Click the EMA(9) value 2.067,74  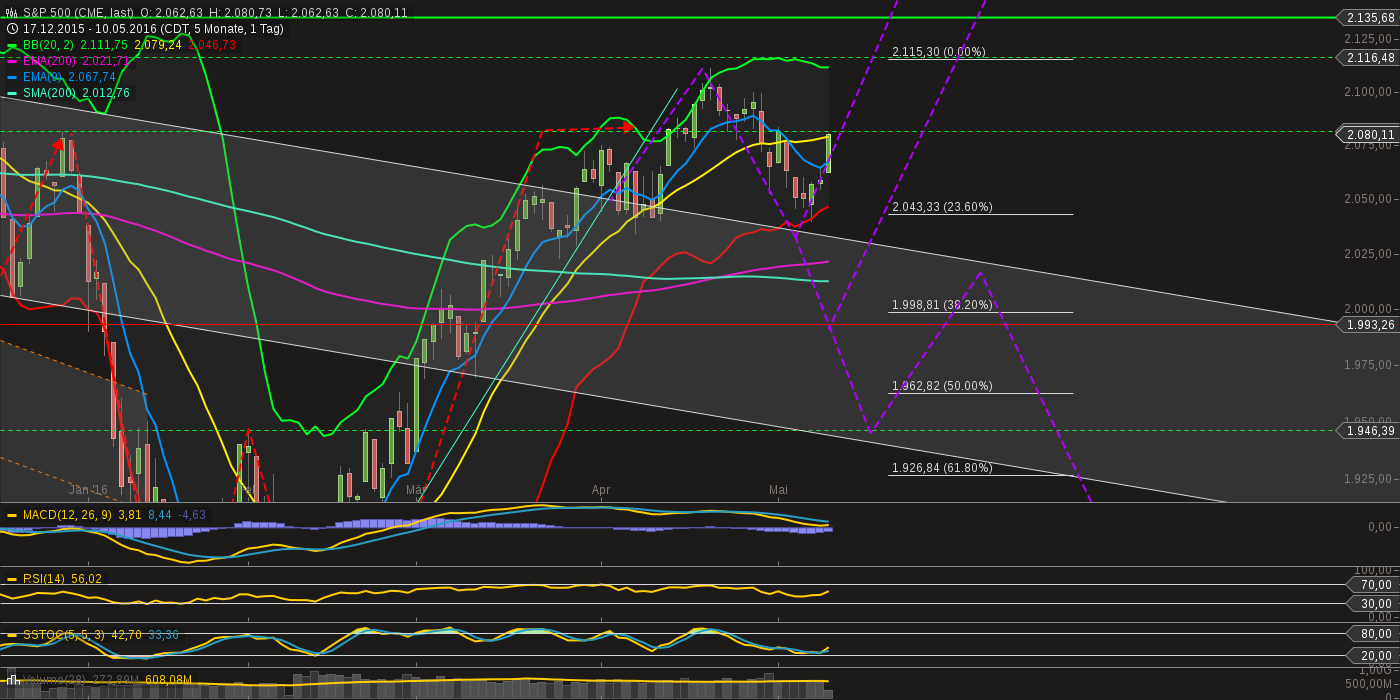click(92, 77)
